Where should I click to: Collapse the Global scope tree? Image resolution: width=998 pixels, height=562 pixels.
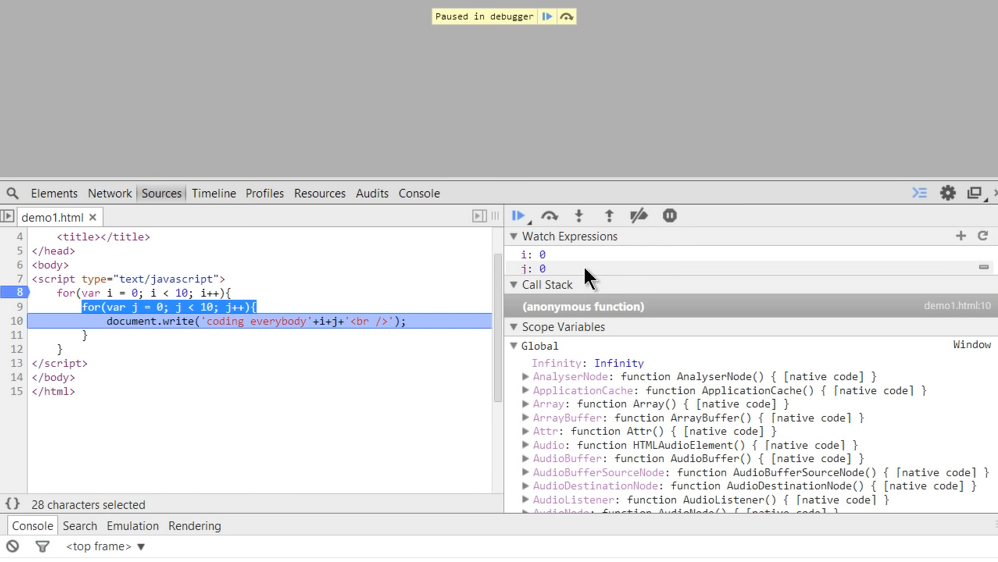click(514, 346)
